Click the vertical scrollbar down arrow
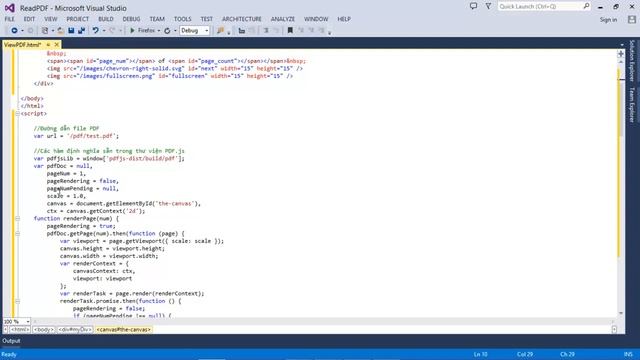Image resolution: width=640 pixels, height=360 pixels. 621,314
